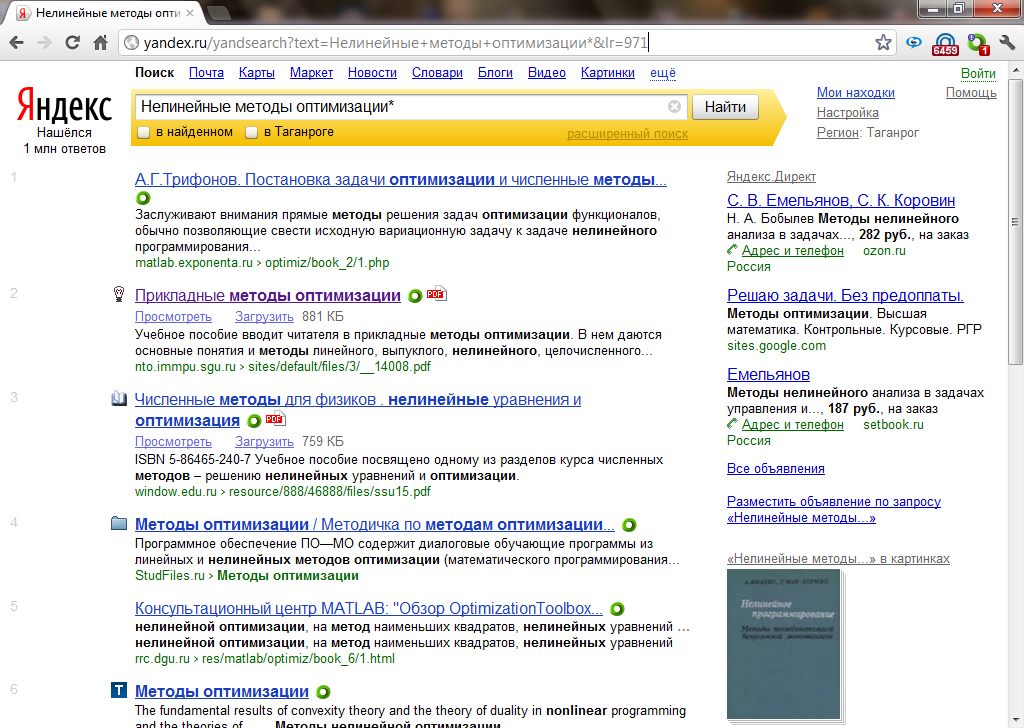Image resolution: width=1024 pixels, height=728 pixels.
Task: Open the Все объявления link
Action: pos(775,469)
